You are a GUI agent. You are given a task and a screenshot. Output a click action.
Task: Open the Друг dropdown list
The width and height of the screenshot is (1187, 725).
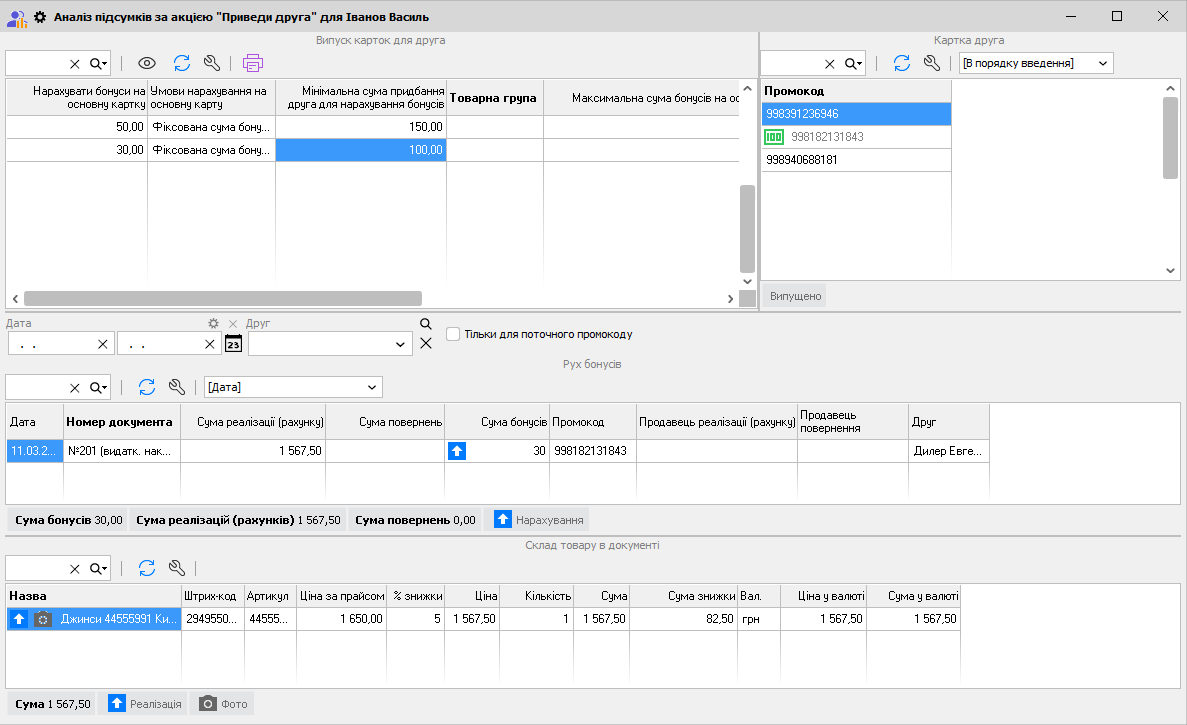coord(402,344)
